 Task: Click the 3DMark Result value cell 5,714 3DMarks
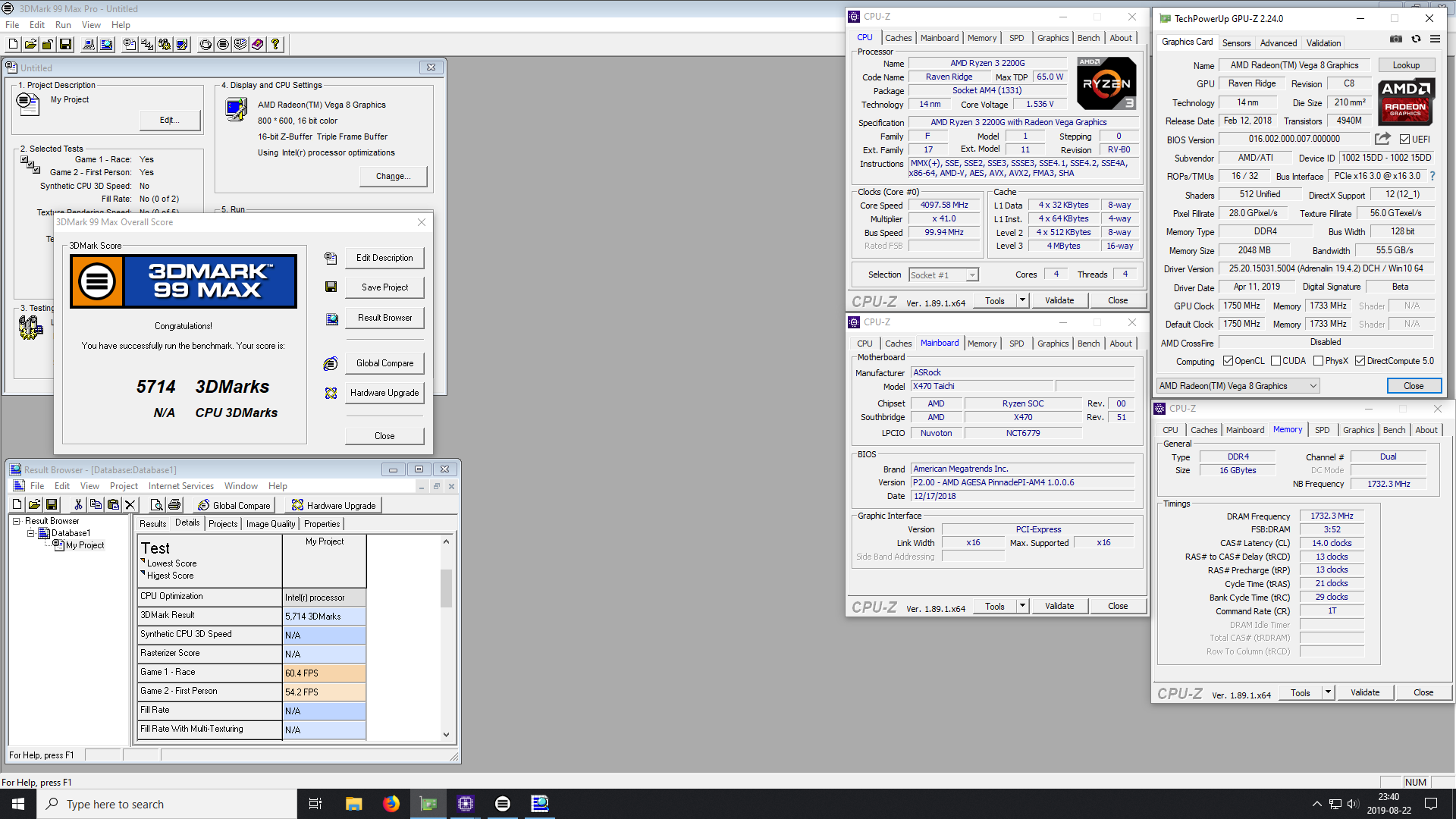325,617
